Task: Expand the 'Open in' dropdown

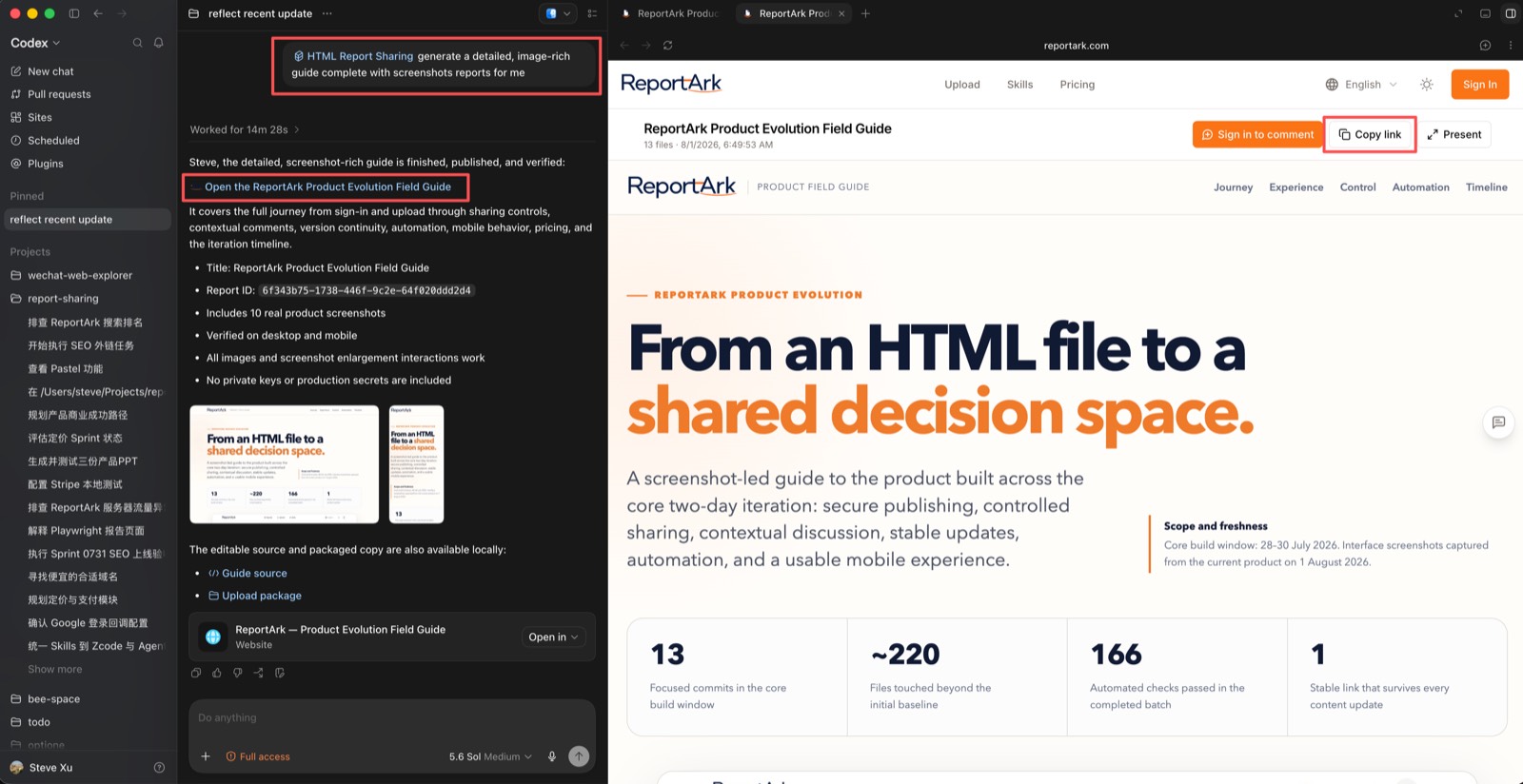Action: 553,637
